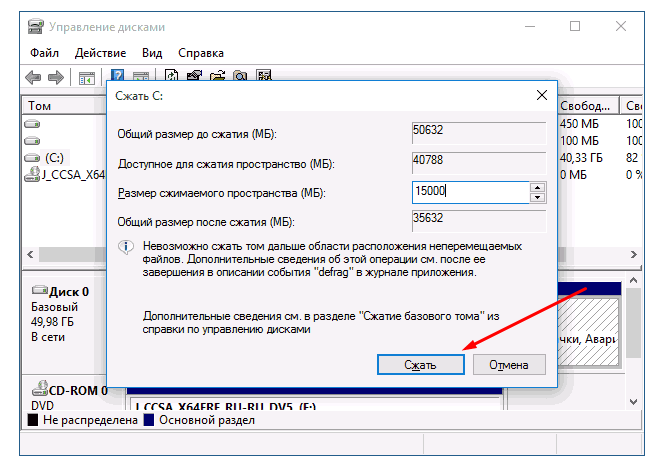
Task: Select the J_CCSA_X64 DVD volume row
Action: tap(65, 174)
